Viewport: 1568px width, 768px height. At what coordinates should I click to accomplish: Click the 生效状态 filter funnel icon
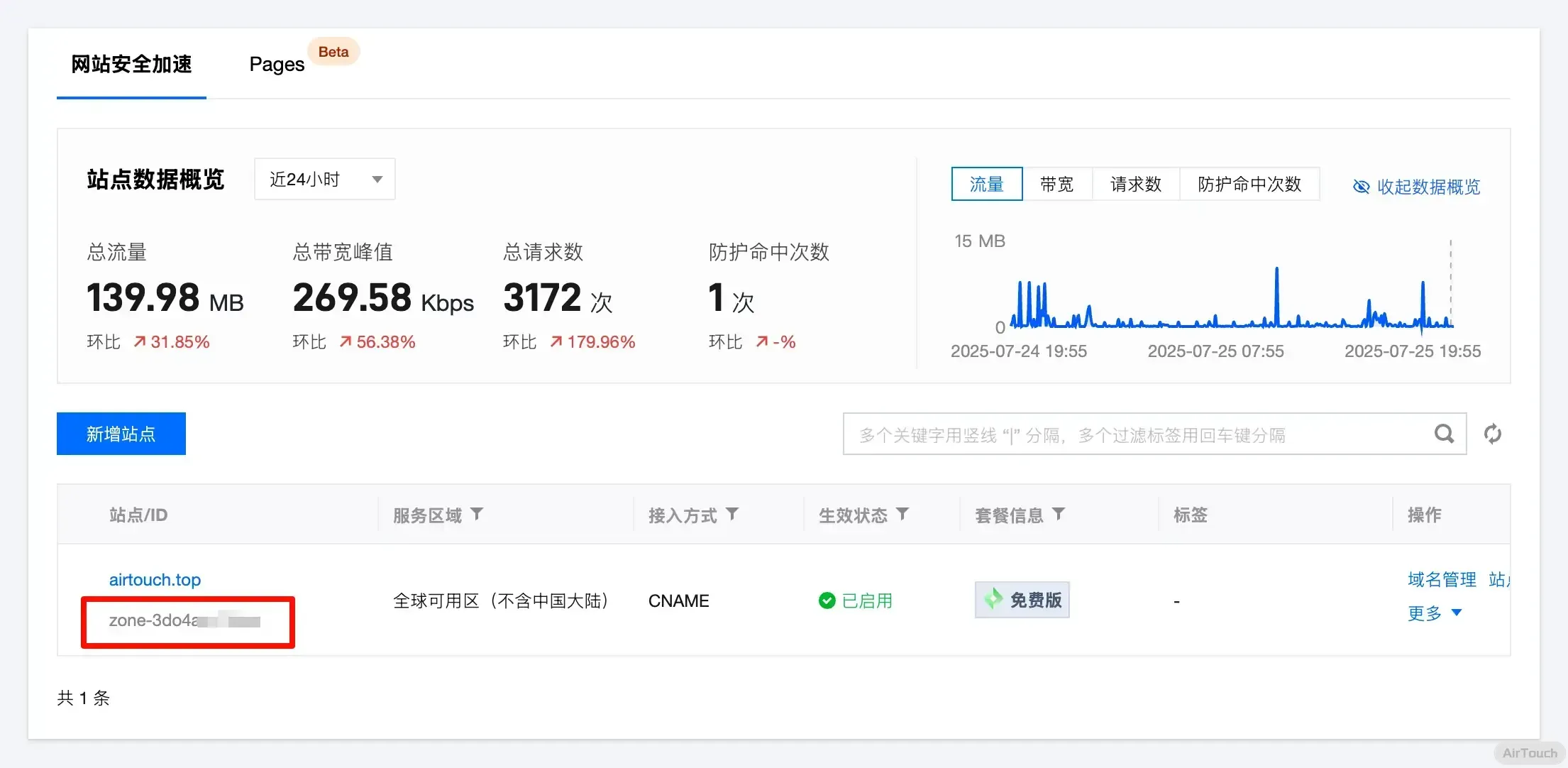(x=902, y=514)
